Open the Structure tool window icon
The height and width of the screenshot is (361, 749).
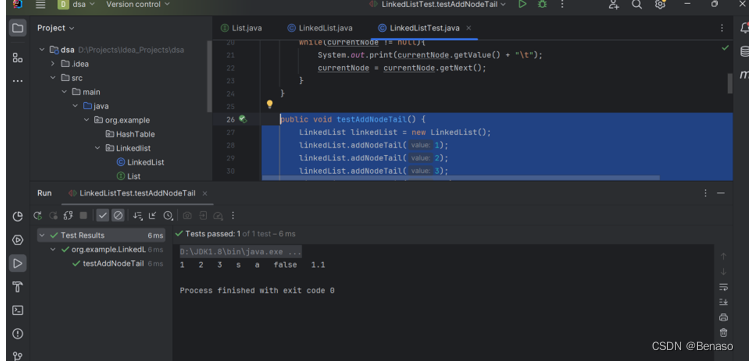pyautogui.click(x=18, y=58)
